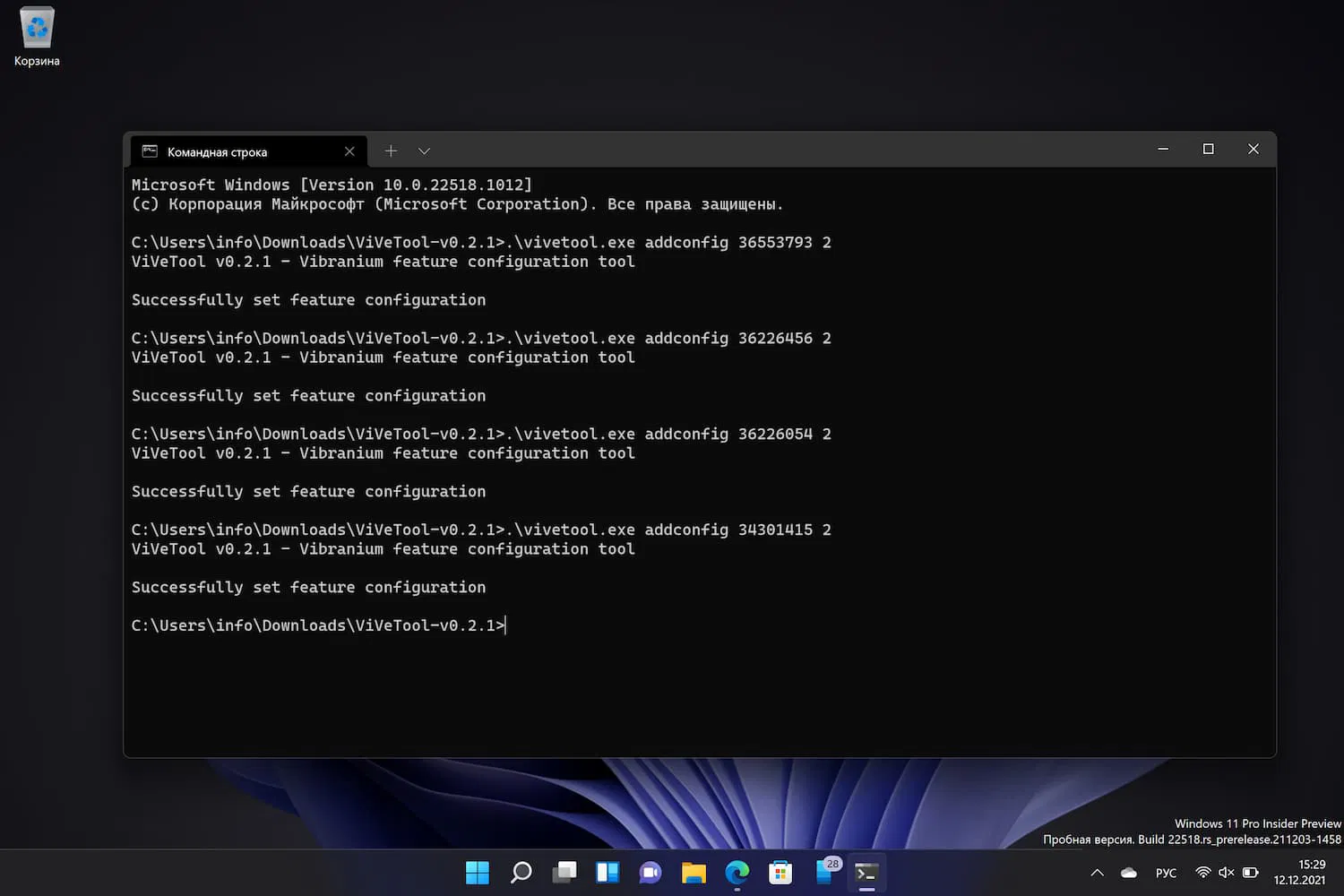Launch Chat from the taskbar
Screen dimensions: 1344x896
[x=650, y=873]
